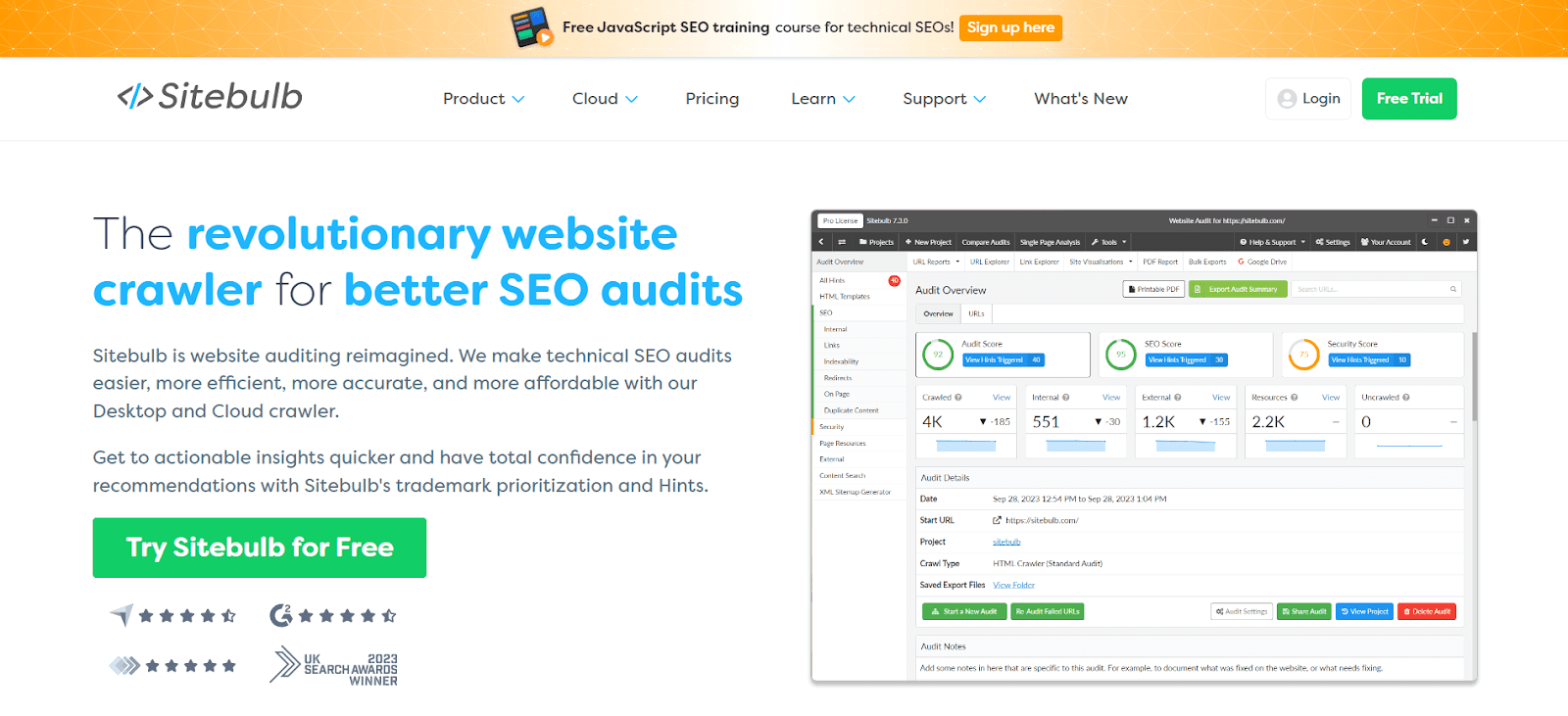Click the Start a New Audit button
The image size is (1568, 716).
click(x=964, y=611)
